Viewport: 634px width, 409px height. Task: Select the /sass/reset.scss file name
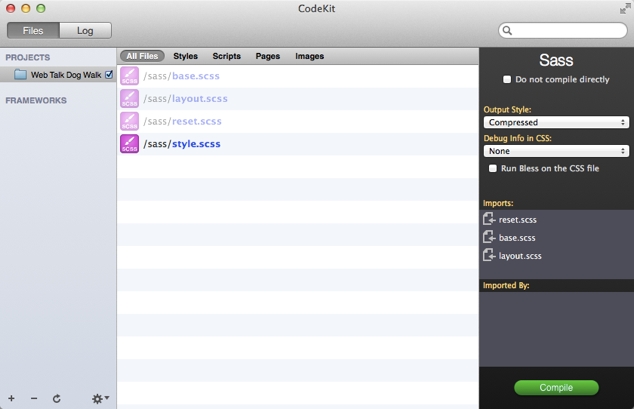182,121
